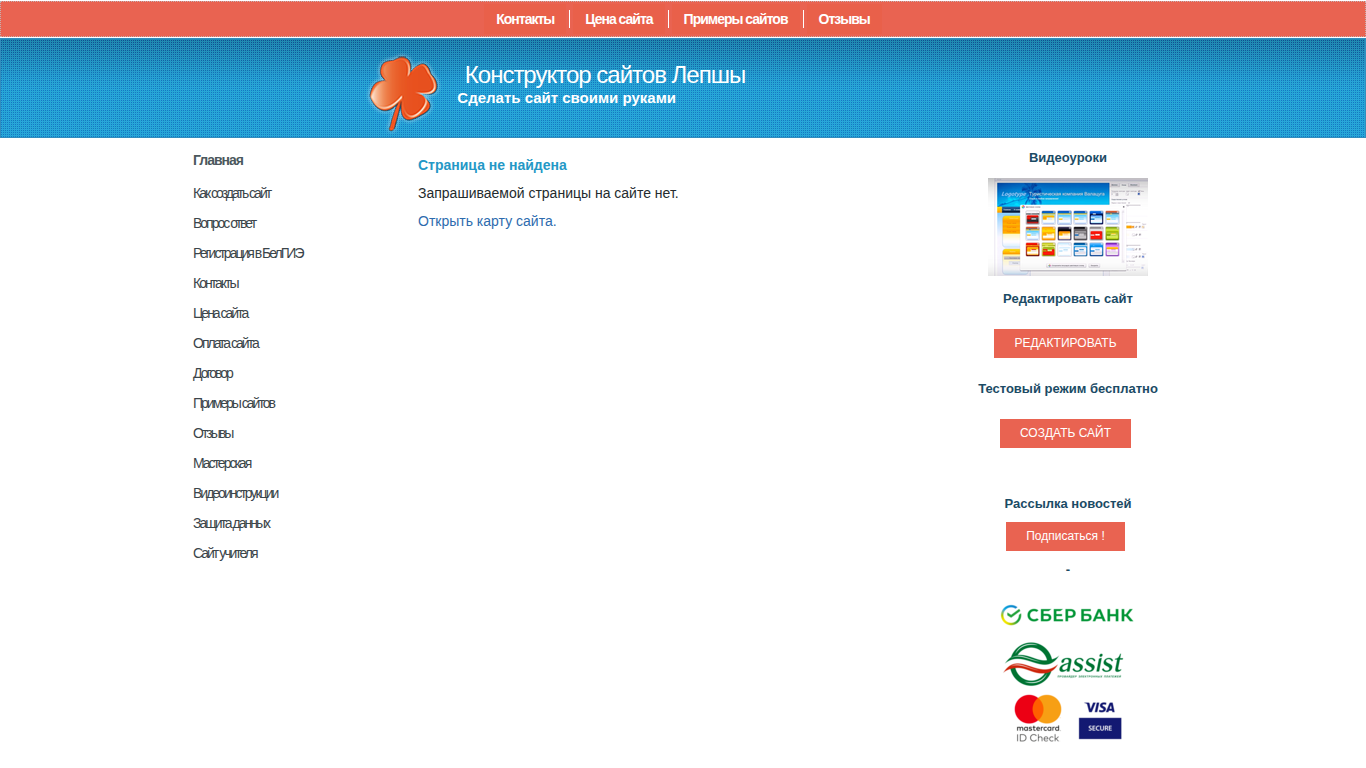Open Отзывы in the left sidebar

(x=213, y=433)
